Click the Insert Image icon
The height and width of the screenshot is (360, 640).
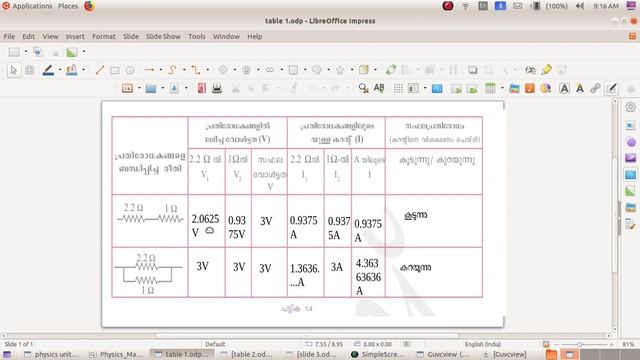tap(514, 88)
